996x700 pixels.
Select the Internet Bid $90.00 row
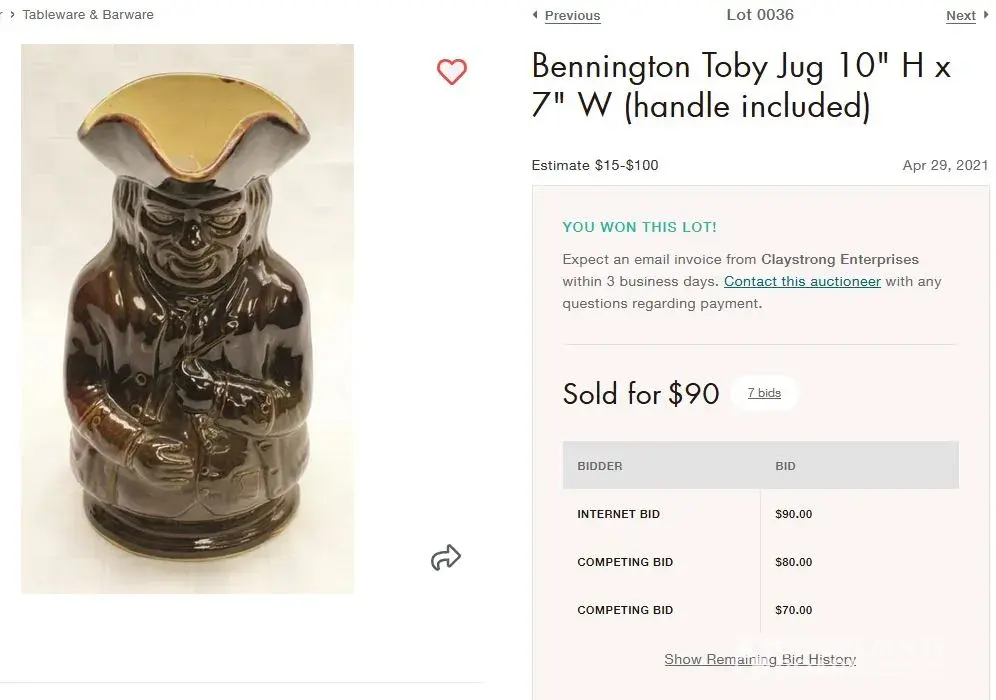coord(760,514)
